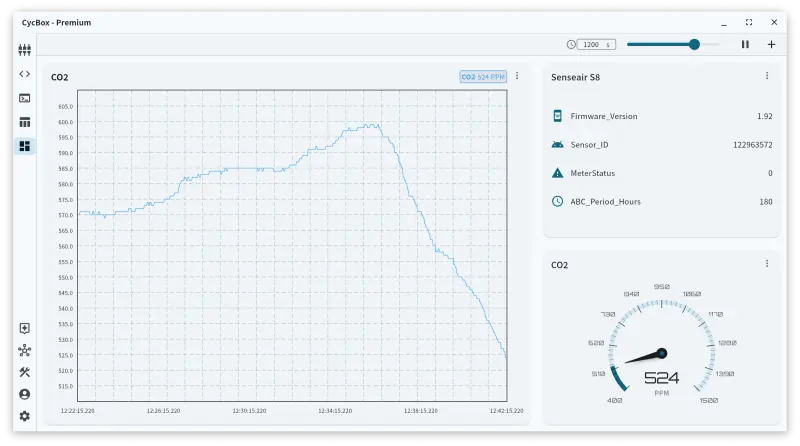Pause the live data stream
This screenshot has height=446, width=800.
745,44
